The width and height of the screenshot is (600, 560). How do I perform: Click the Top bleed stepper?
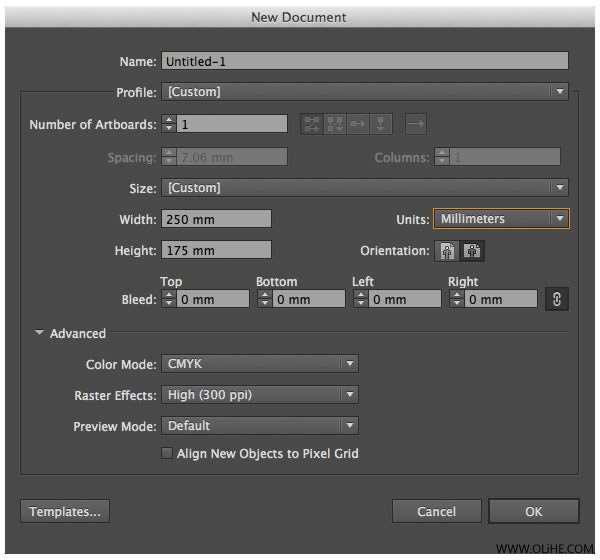169,299
